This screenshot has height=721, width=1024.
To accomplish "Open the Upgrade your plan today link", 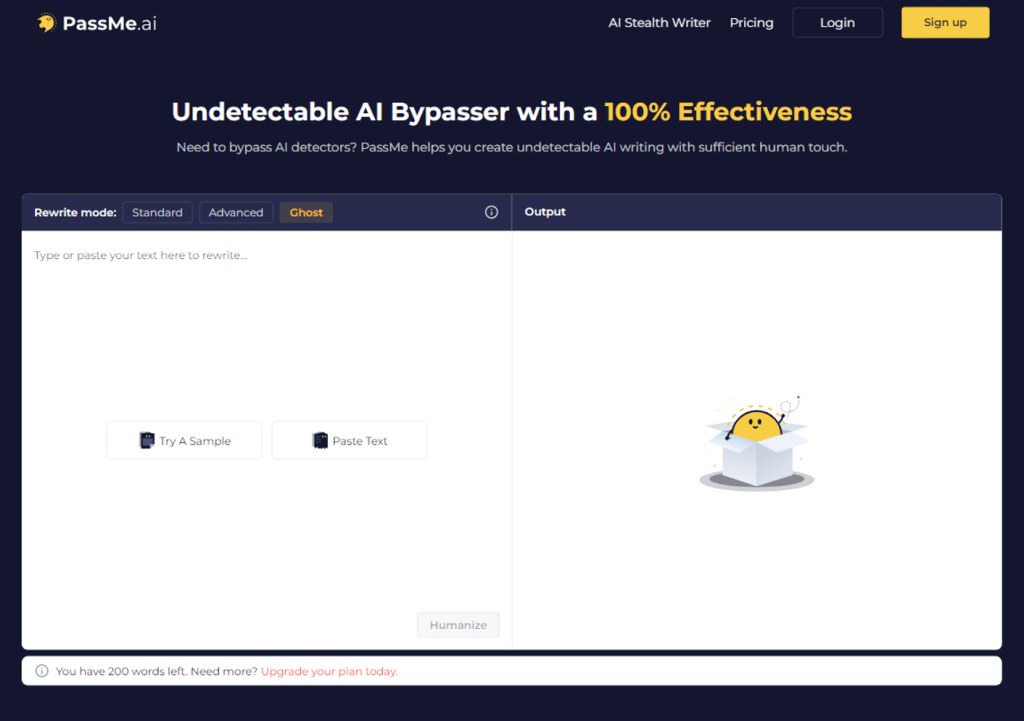I will click(x=328, y=671).
